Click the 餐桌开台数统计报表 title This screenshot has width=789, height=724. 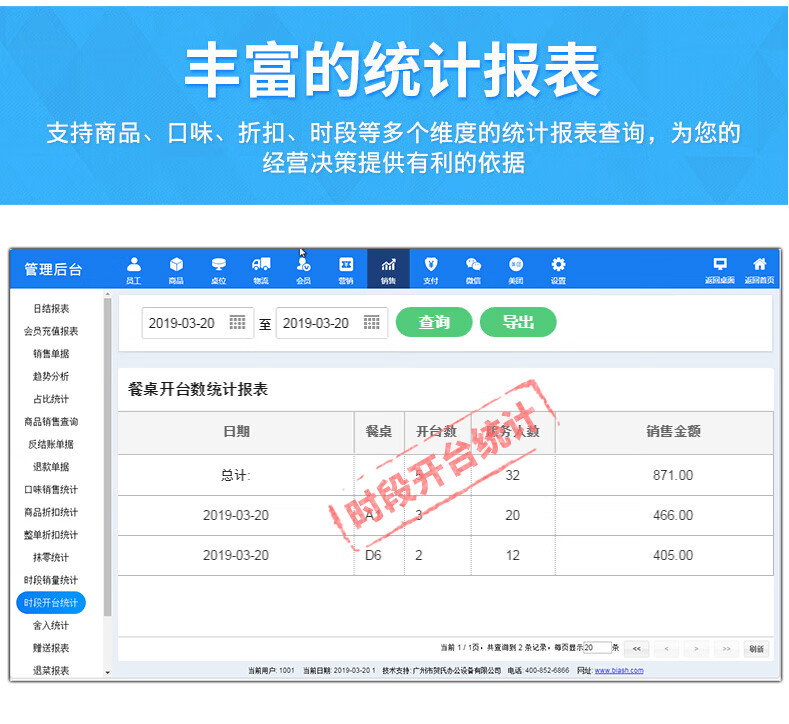198,389
